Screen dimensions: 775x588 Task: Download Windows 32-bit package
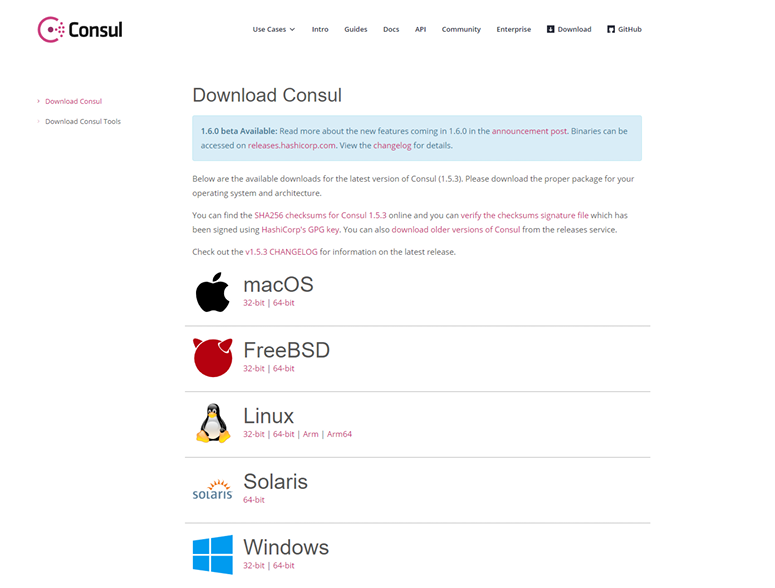[254, 566]
